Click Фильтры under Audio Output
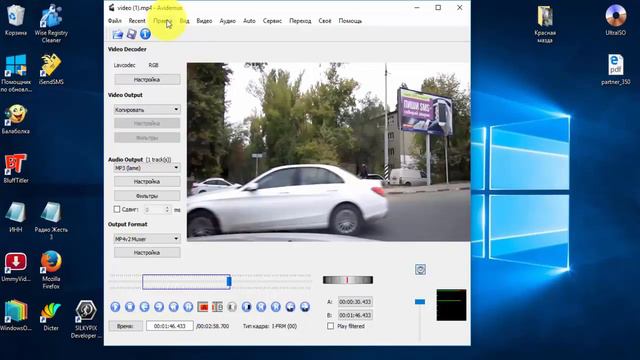Viewport: 640px width, 360px height. pyautogui.click(x=147, y=196)
